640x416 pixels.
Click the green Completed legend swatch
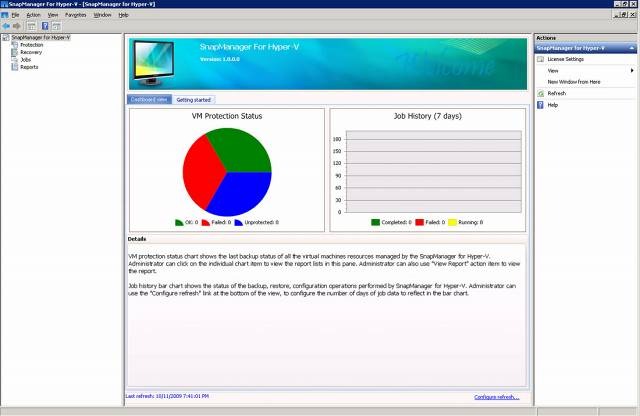(x=376, y=222)
